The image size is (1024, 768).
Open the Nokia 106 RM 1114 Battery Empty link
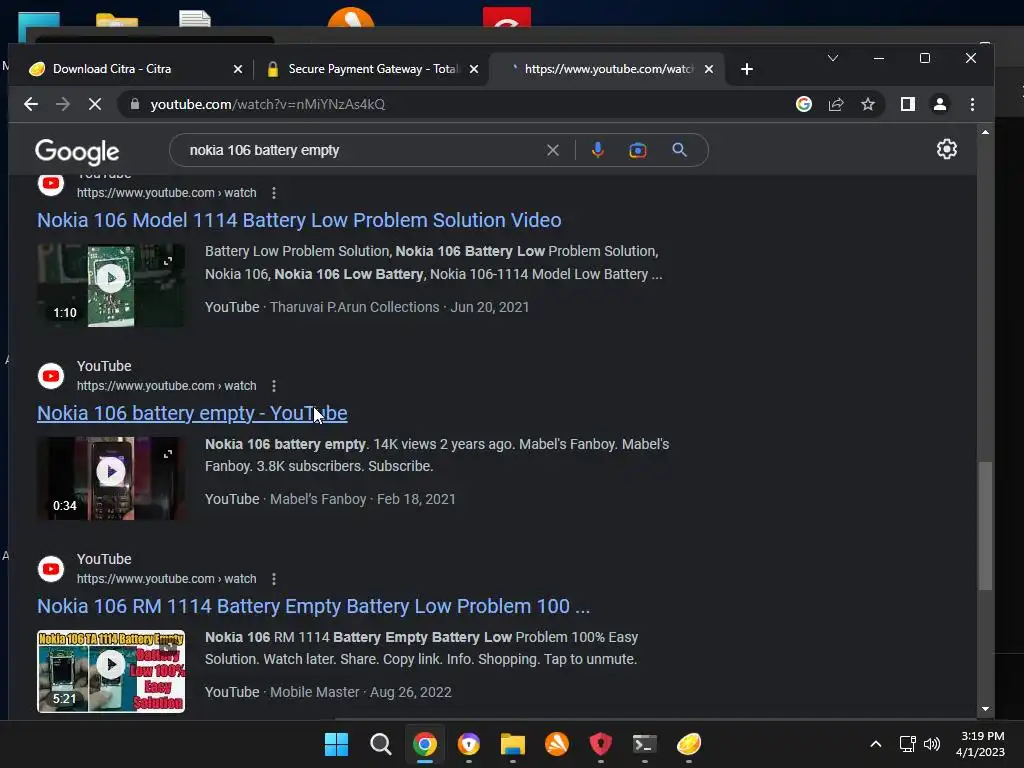(313, 607)
